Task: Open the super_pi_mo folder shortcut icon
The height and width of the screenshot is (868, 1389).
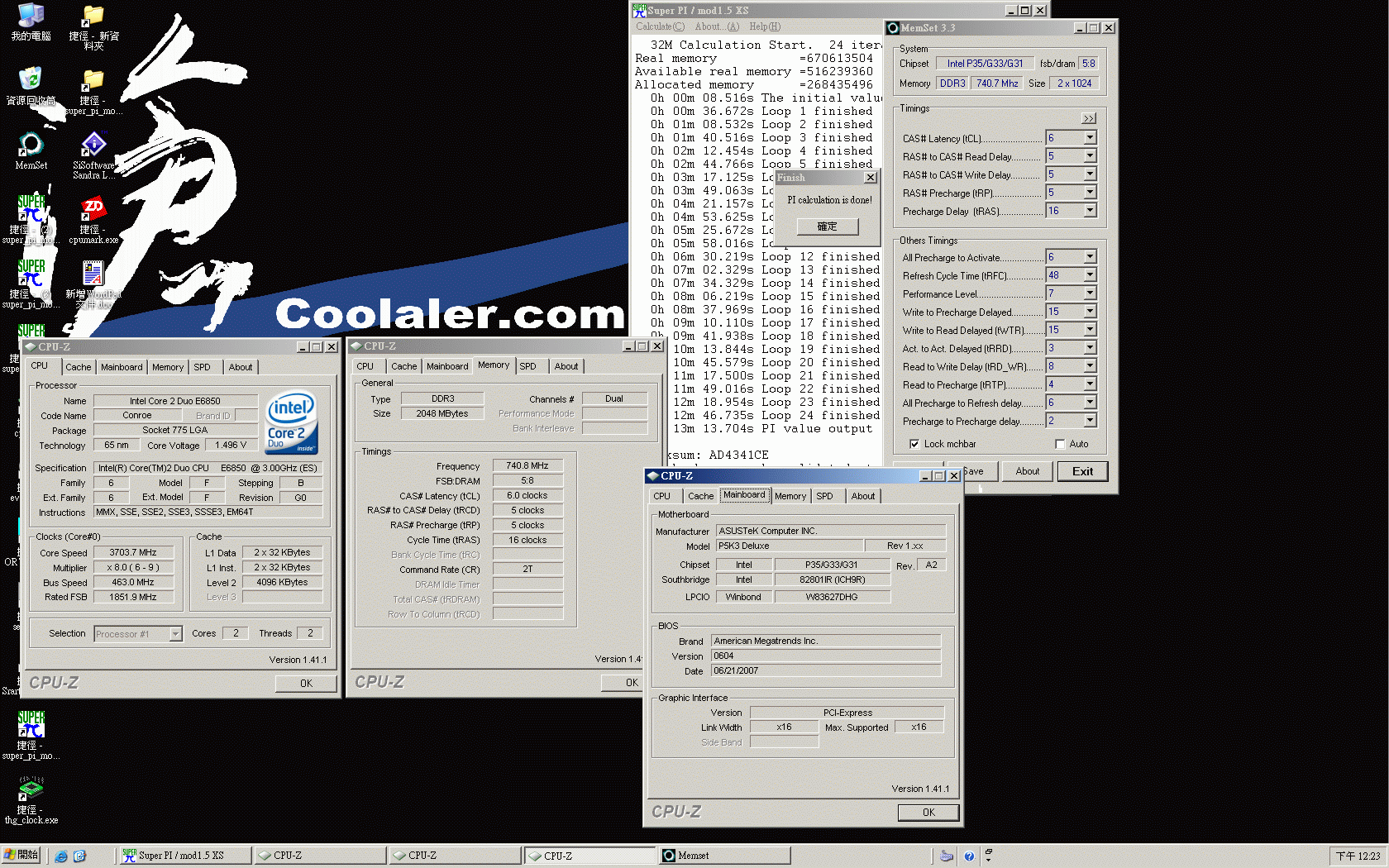Action: pyautogui.click(x=93, y=91)
